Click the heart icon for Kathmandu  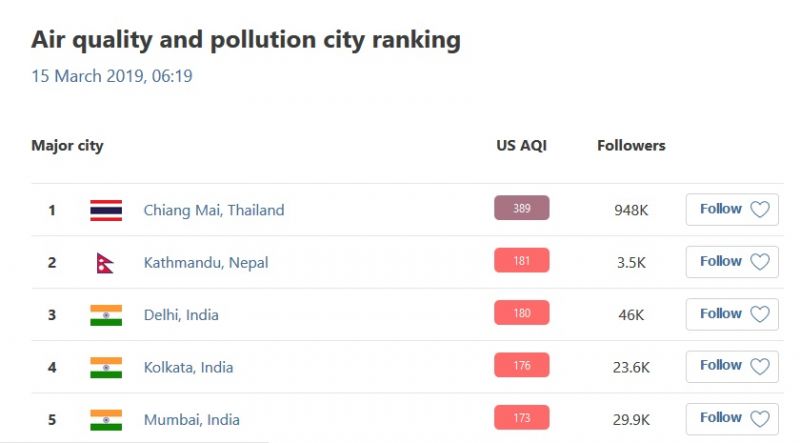coord(760,262)
